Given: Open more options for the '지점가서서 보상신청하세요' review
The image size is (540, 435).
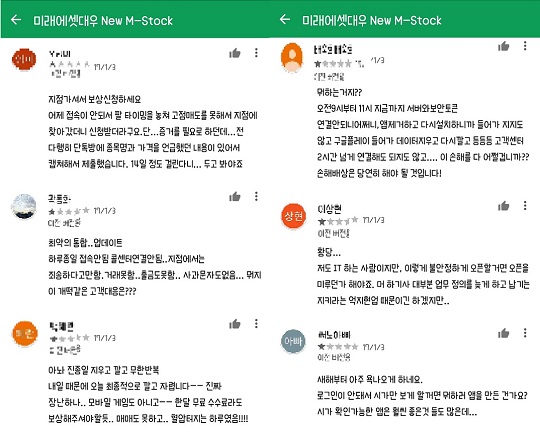Looking at the screenshot, I should (x=256, y=53).
